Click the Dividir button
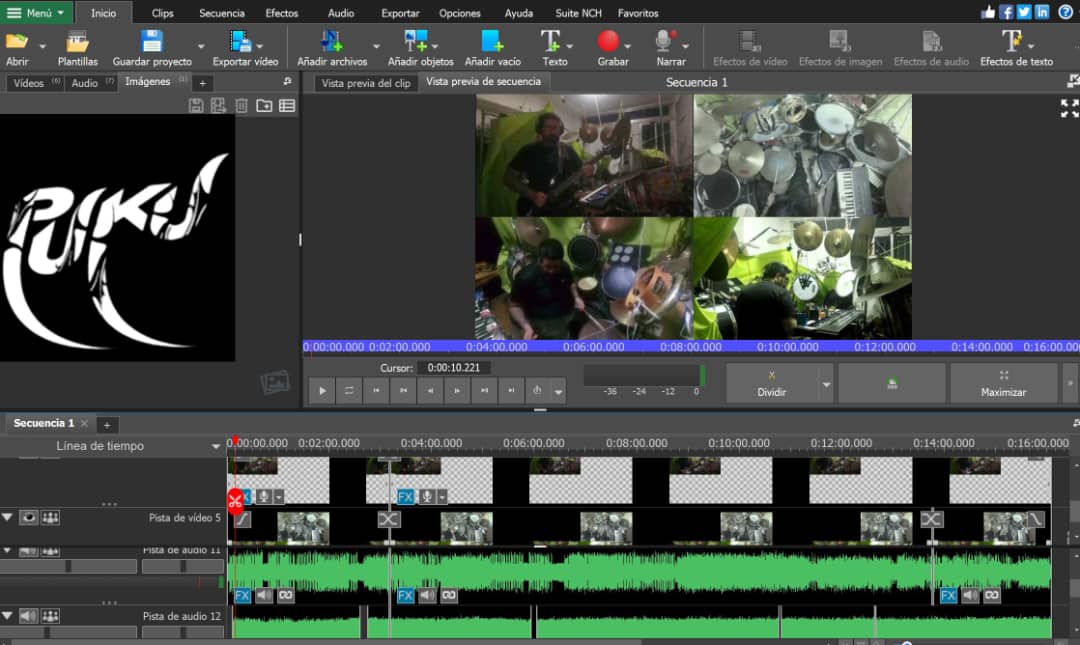The width and height of the screenshot is (1080, 645). [771, 383]
